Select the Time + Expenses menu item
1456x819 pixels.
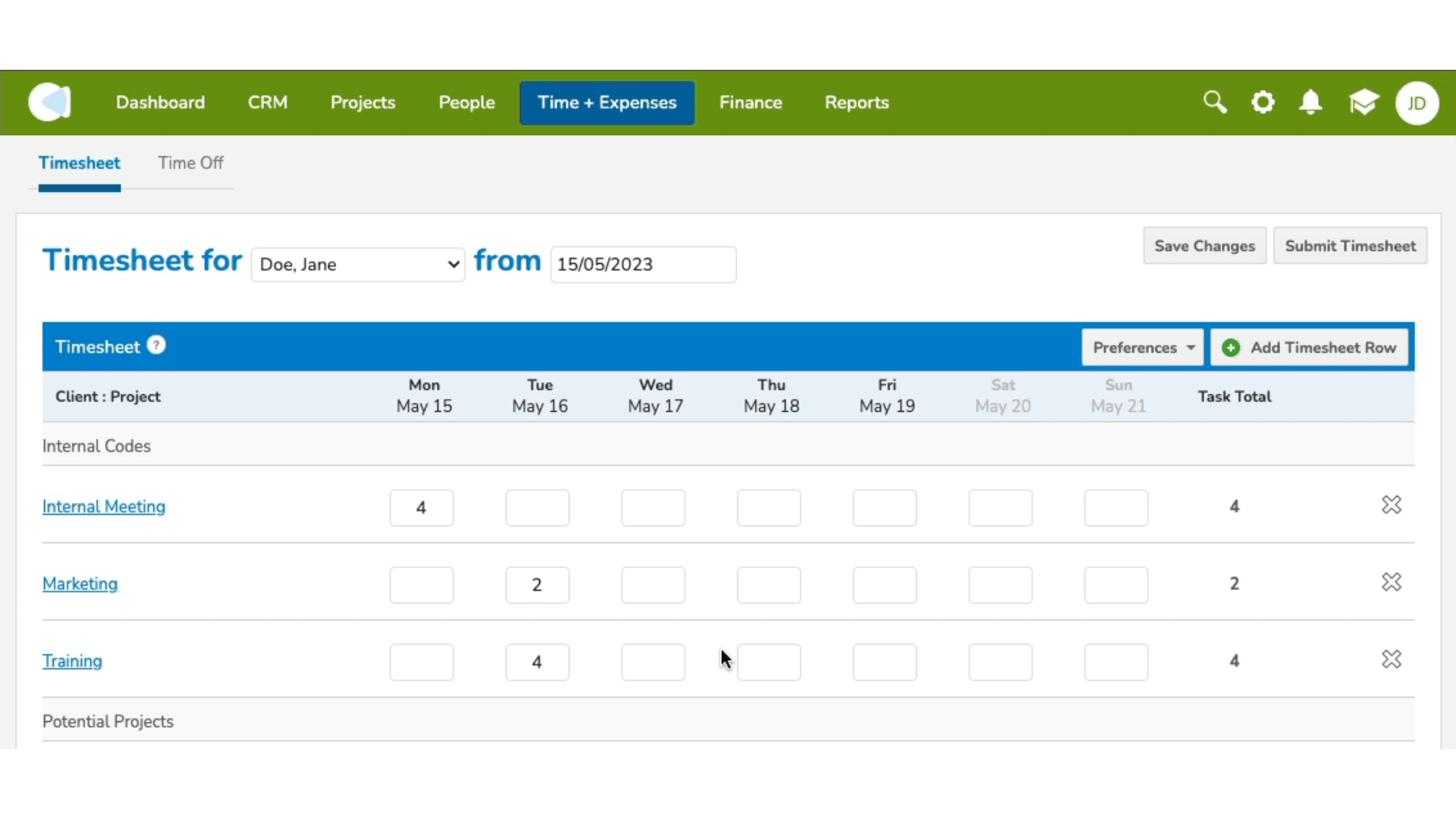click(607, 103)
